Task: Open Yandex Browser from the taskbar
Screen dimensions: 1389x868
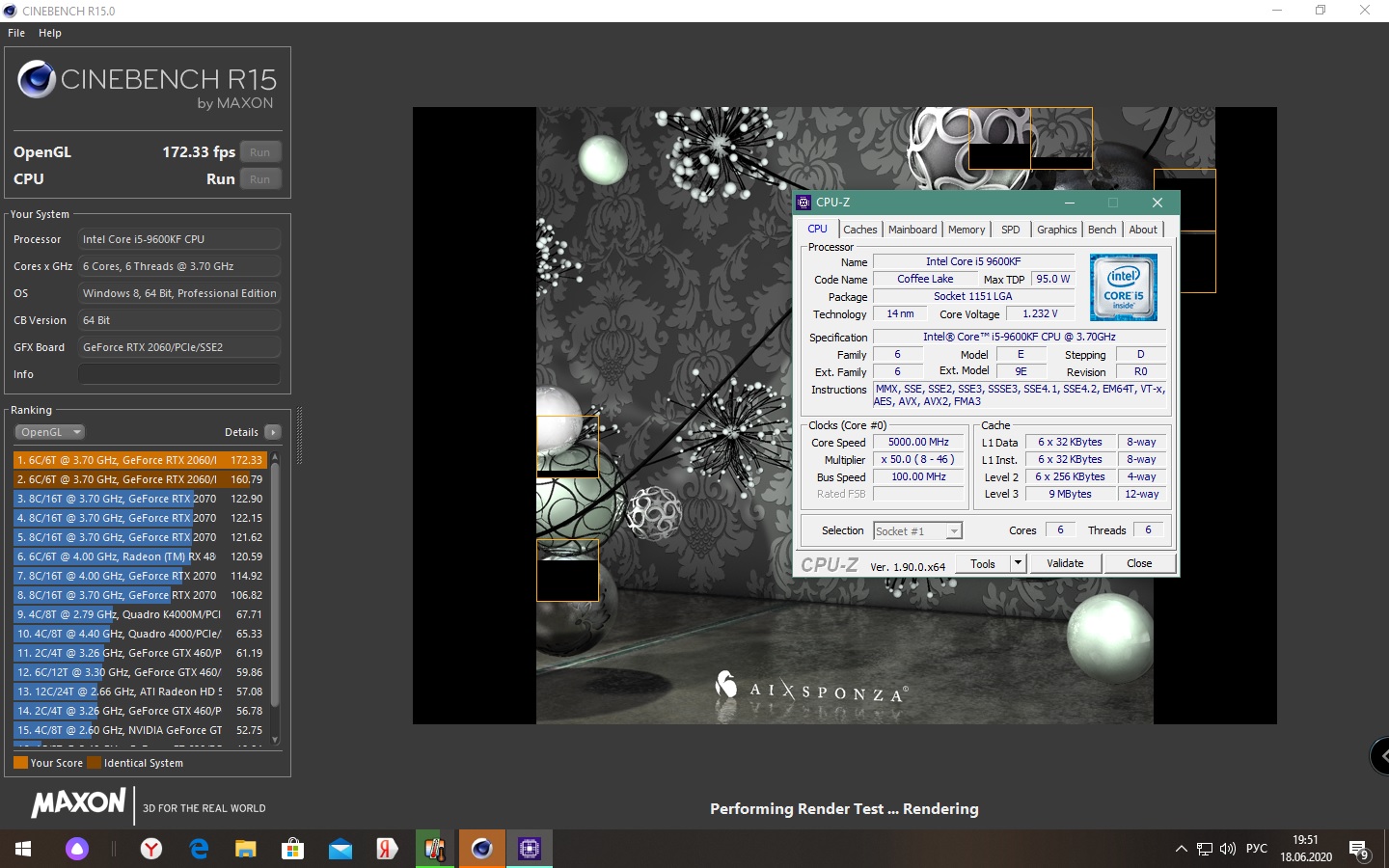Action: [151, 849]
